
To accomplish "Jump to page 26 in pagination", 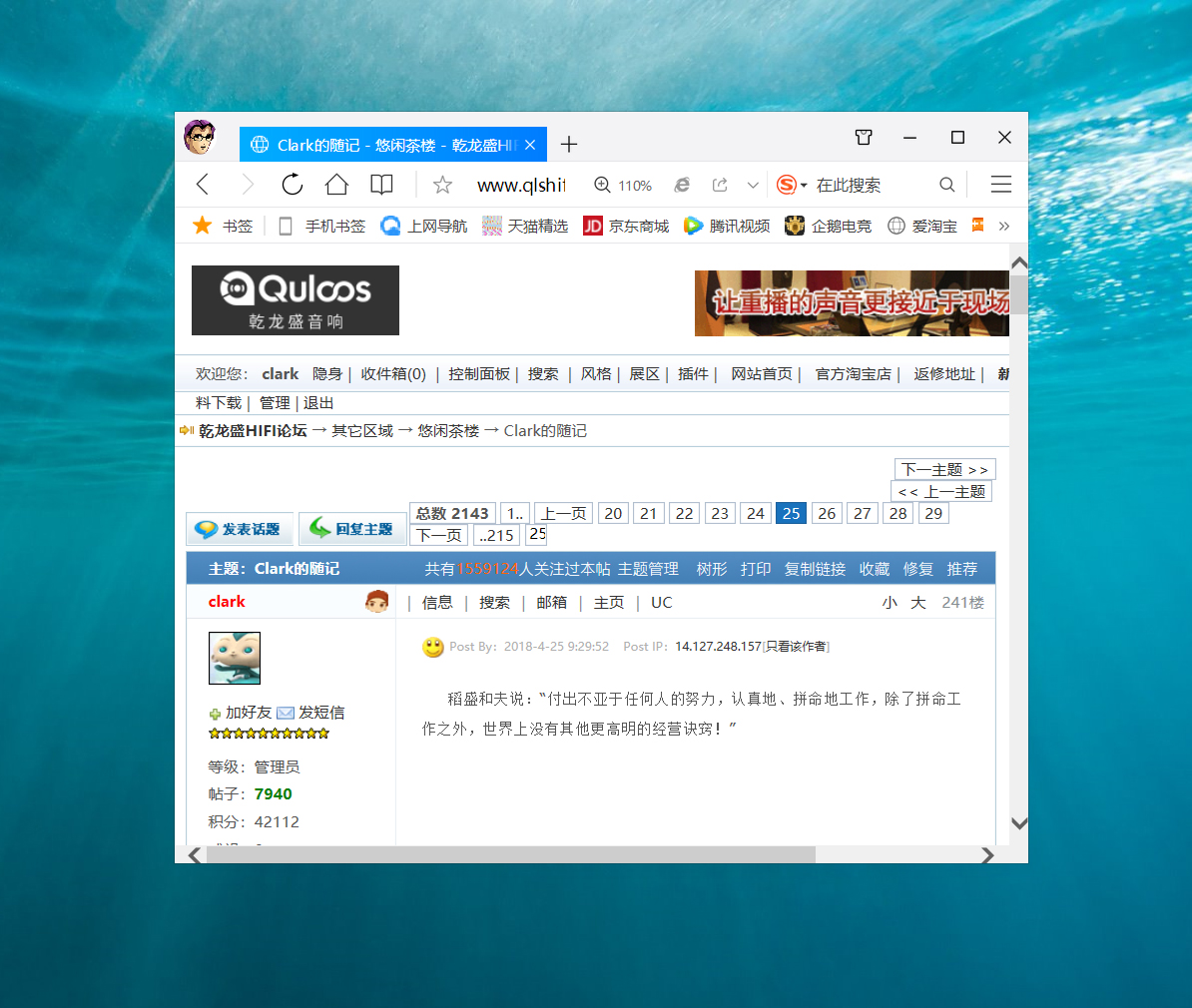I will pyautogui.click(x=827, y=512).
